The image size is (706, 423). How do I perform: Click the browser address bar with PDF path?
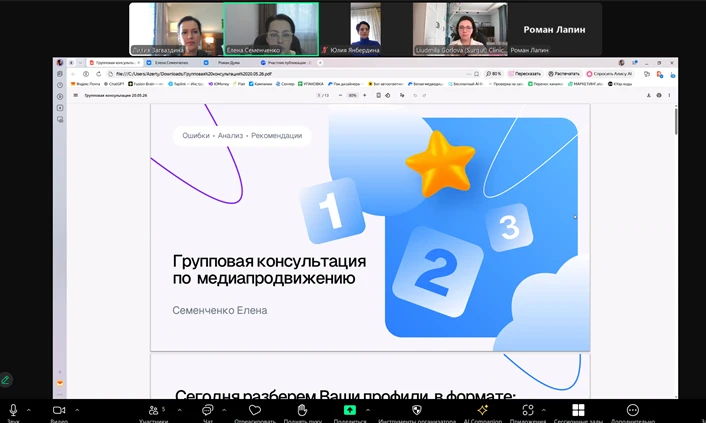coord(288,74)
